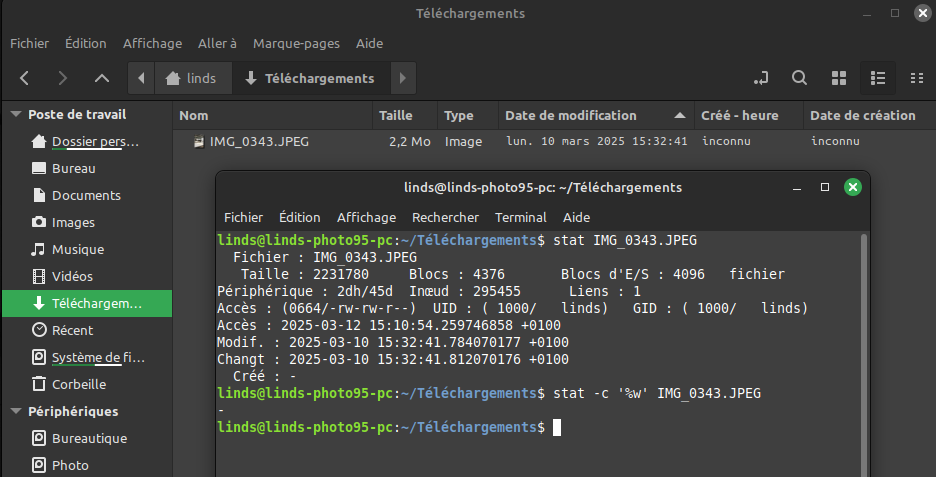Switch to icon grid view
Screen dimensions: 936x477
[839, 78]
